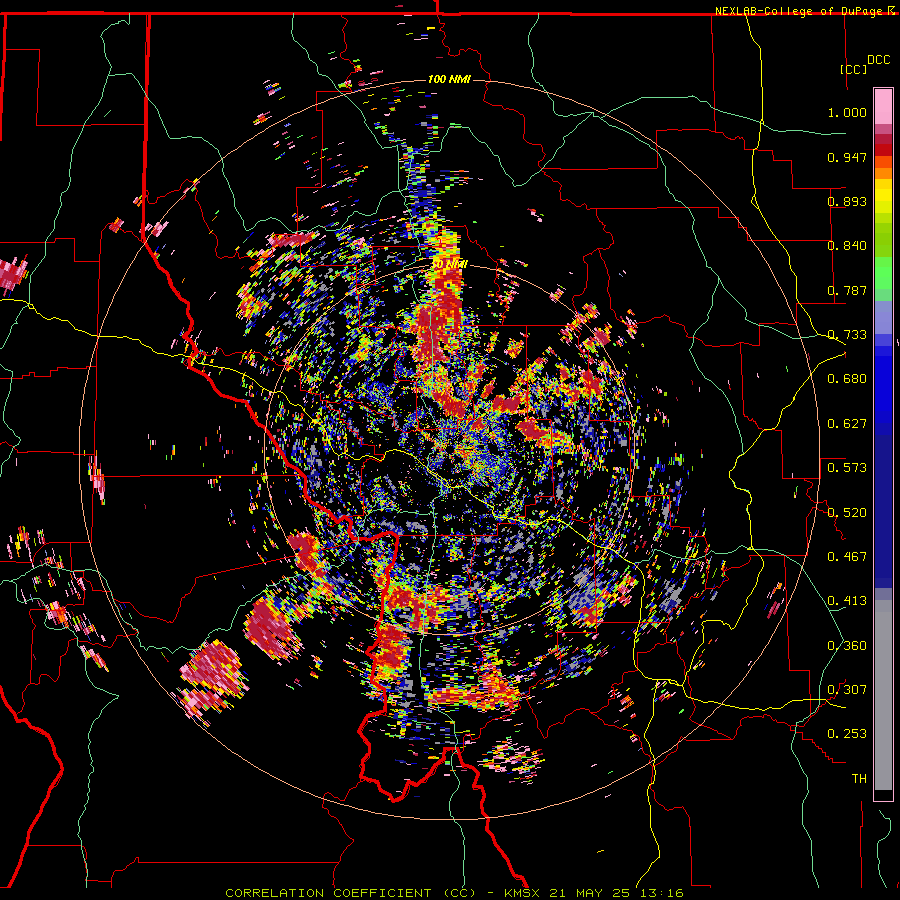Click the 0.947 scale value
Screen dimensions: 900x900
(847, 157)
